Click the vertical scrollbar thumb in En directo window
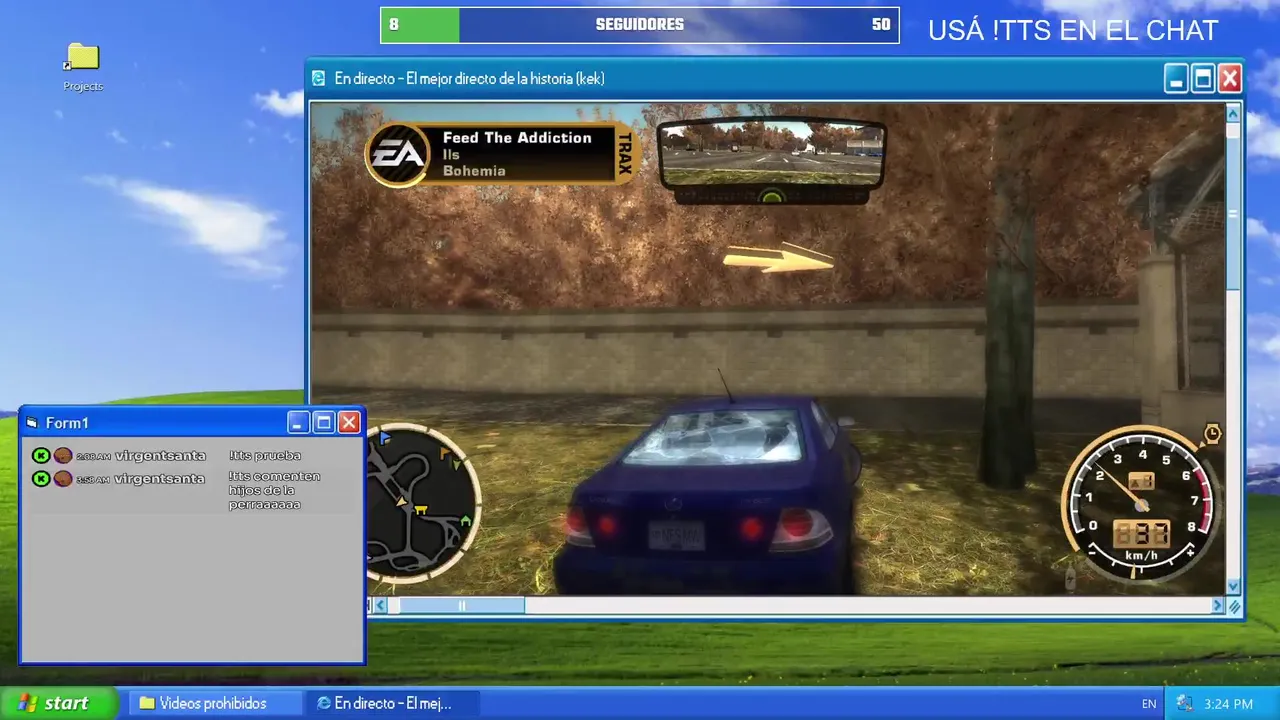 (x=1234, y=213)
